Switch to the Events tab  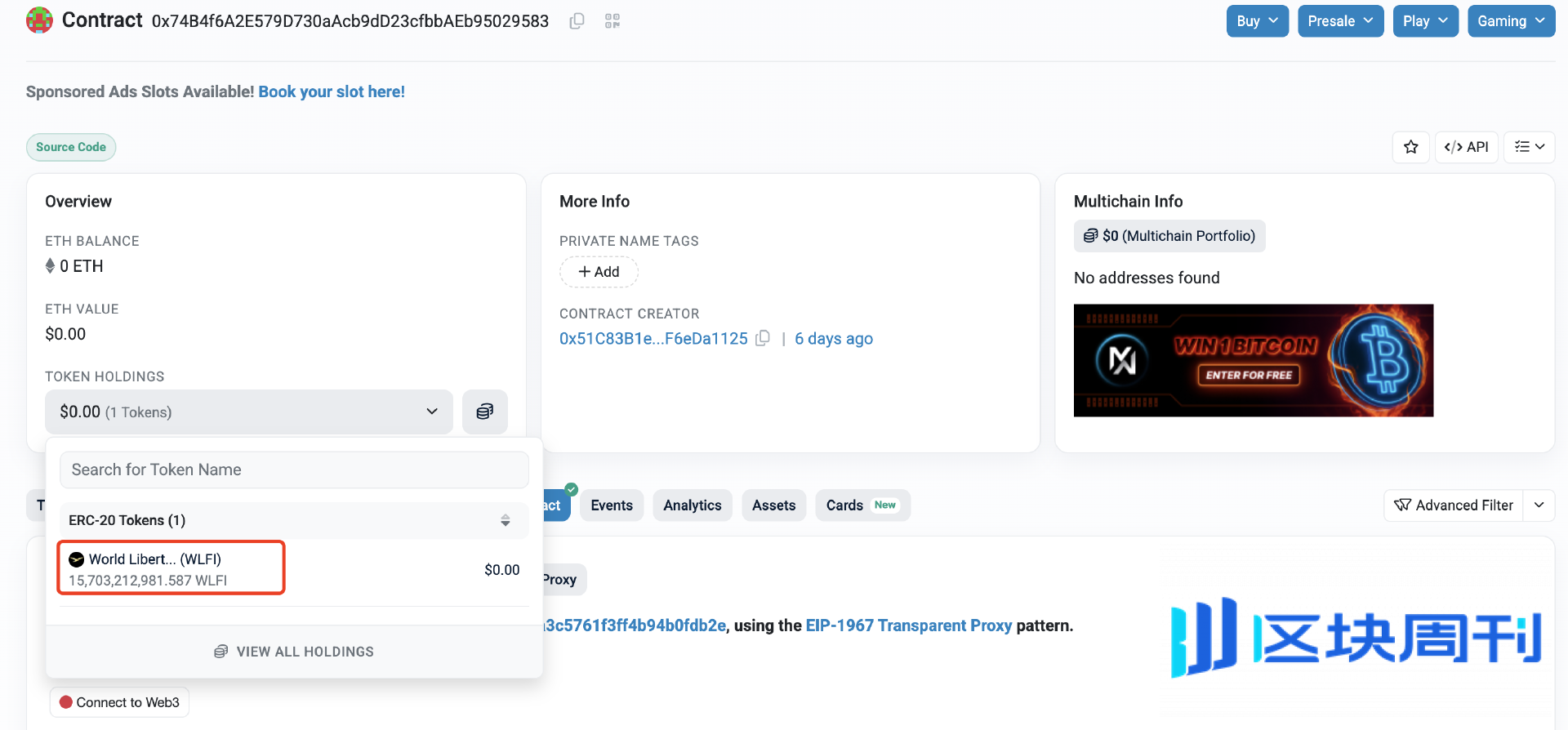[x=612, y=505]
